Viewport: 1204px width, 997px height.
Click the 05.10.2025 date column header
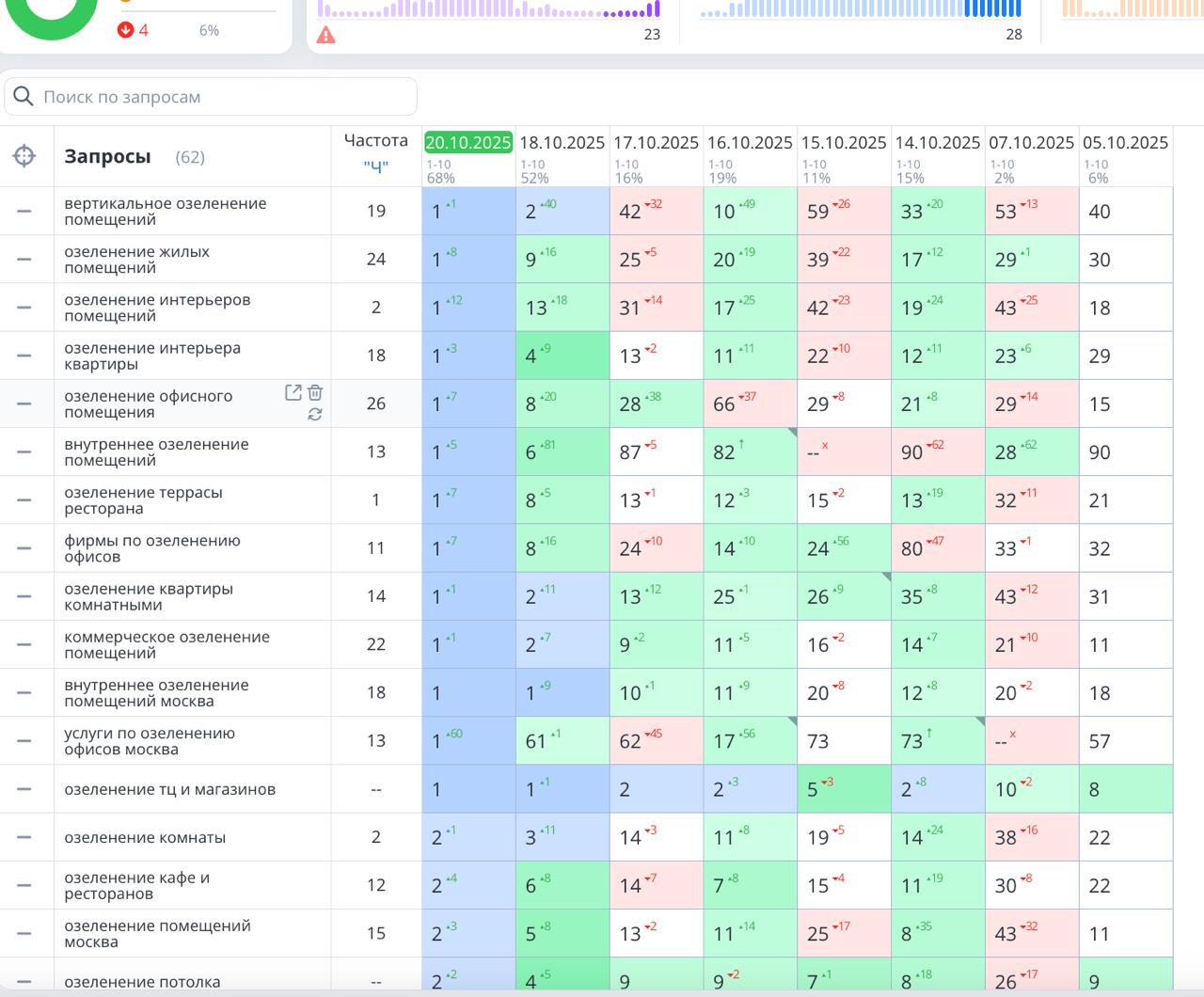[x=1126, y=142]
